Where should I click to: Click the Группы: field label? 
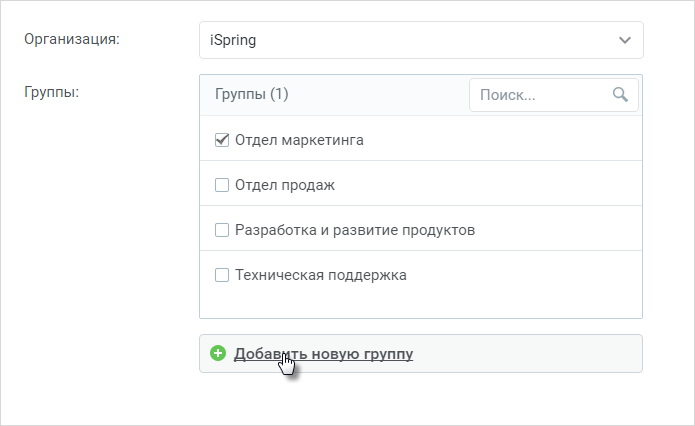click(51, 93)
